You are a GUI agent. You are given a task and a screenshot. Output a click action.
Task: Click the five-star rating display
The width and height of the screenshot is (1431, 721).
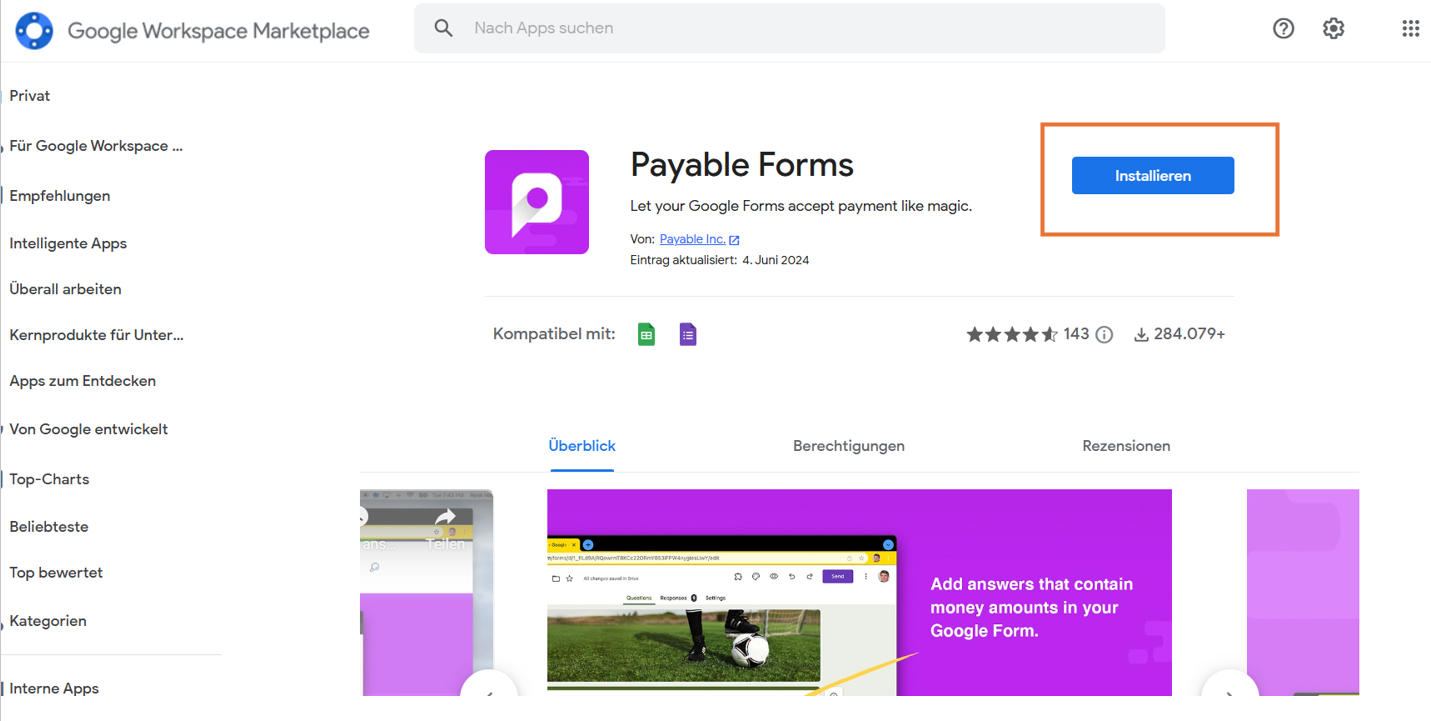1012,334
